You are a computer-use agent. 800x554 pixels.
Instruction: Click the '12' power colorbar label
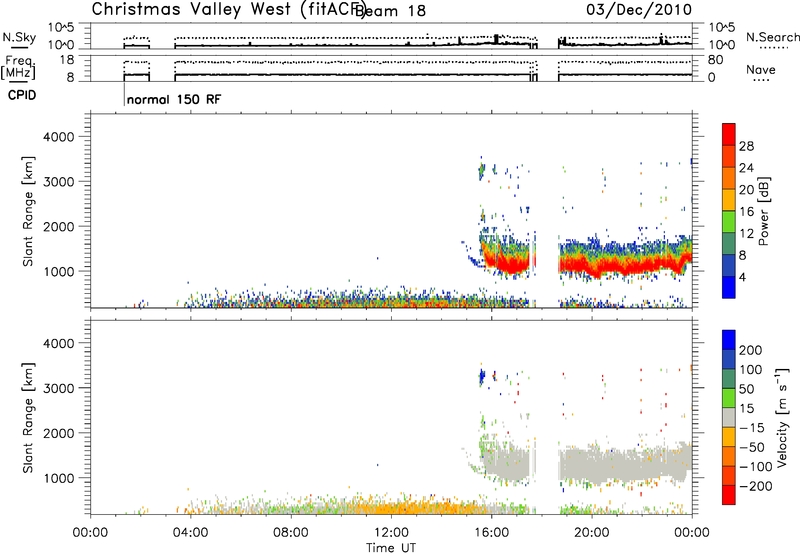(x=746, y=234)
